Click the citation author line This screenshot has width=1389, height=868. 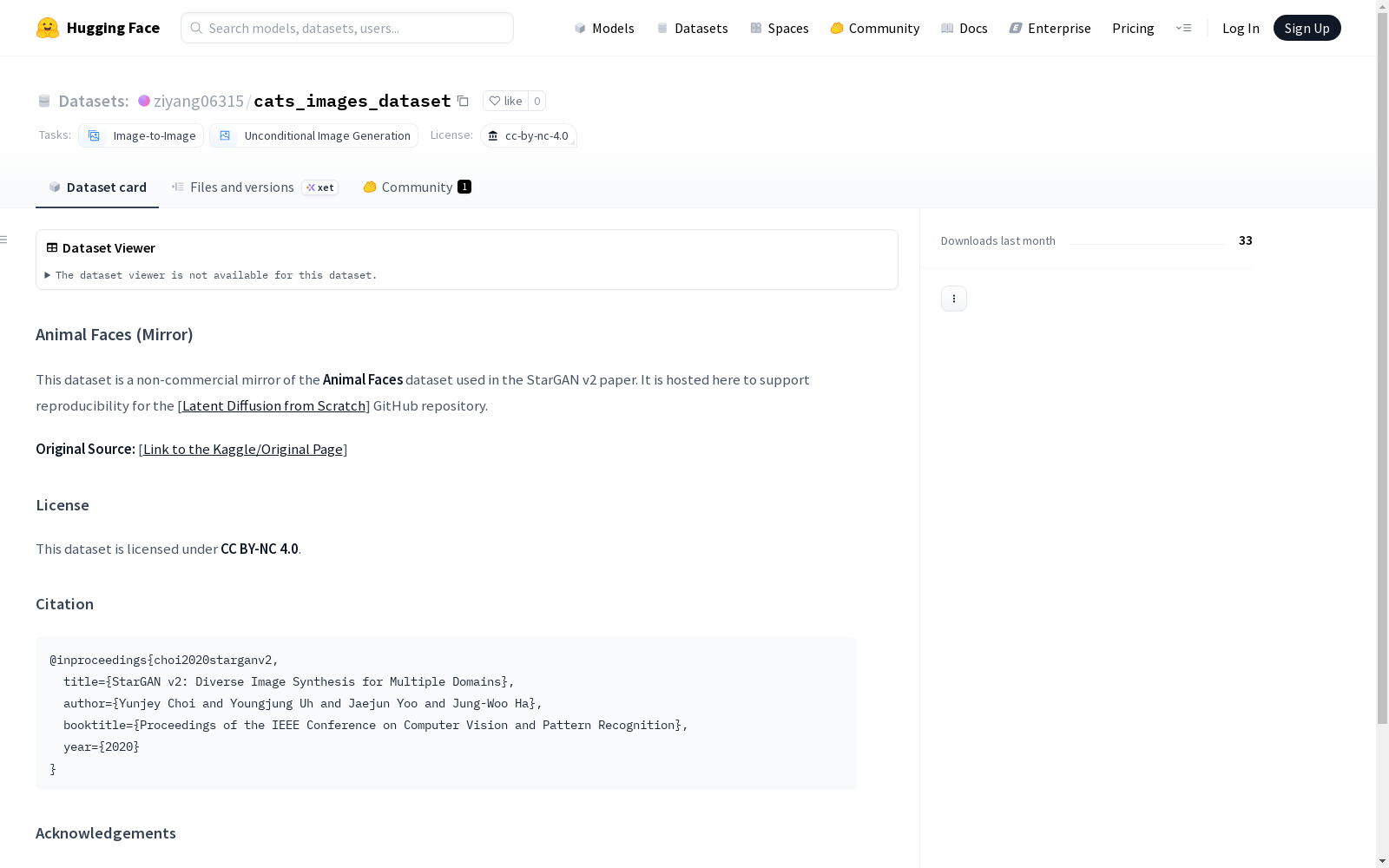pyautogui.click(x=303, y=703)
